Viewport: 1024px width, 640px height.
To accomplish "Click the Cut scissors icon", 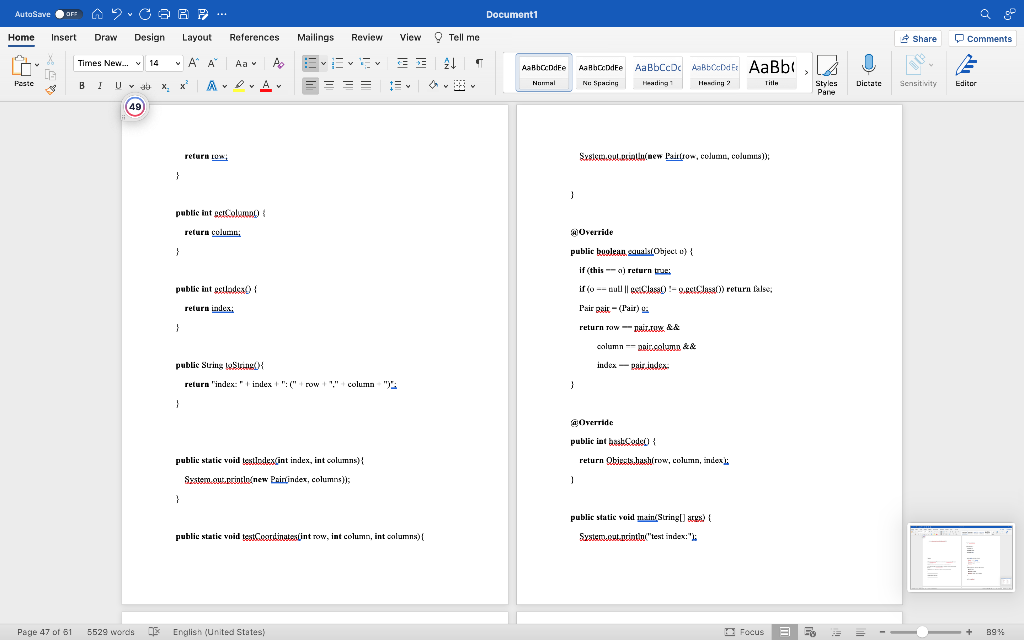I will pyautogui.click(x=50, y=60).
